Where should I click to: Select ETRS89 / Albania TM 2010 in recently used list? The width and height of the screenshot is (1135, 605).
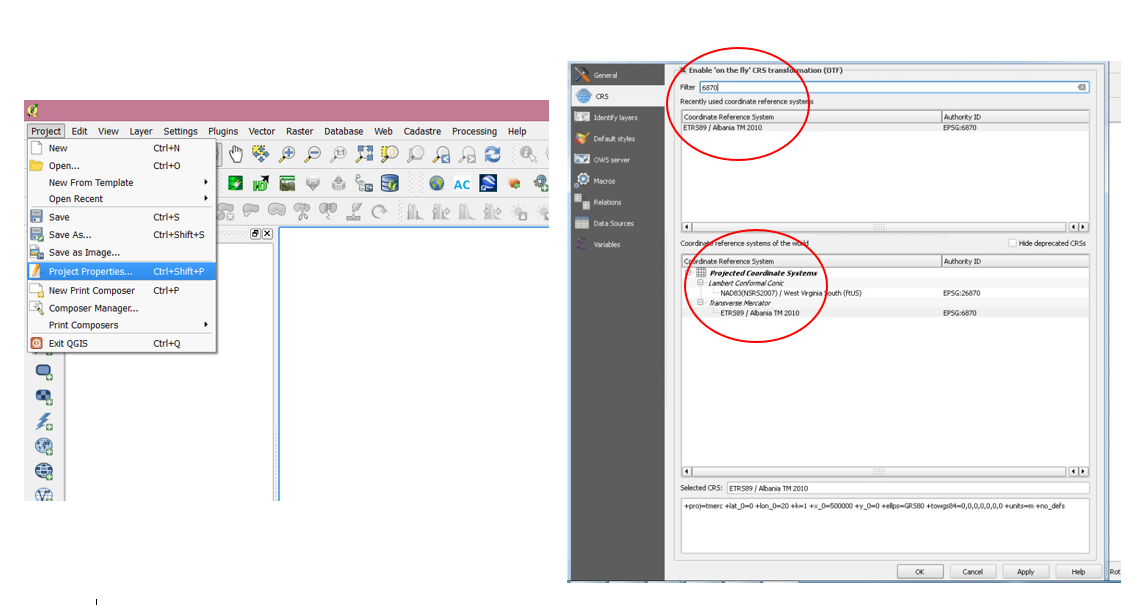point(885,127)
